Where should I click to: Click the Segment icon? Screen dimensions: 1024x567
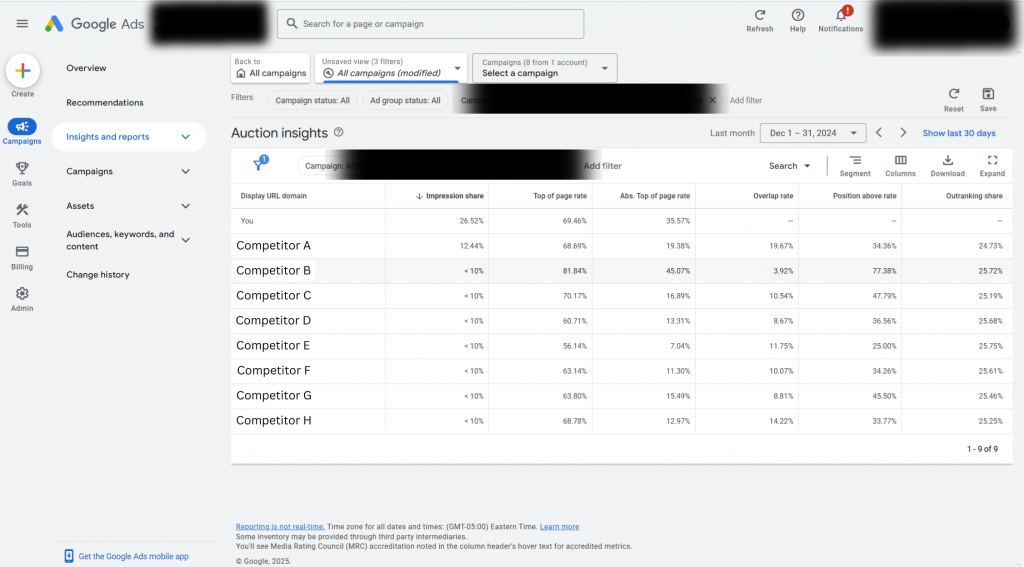(x=855, y=161)
